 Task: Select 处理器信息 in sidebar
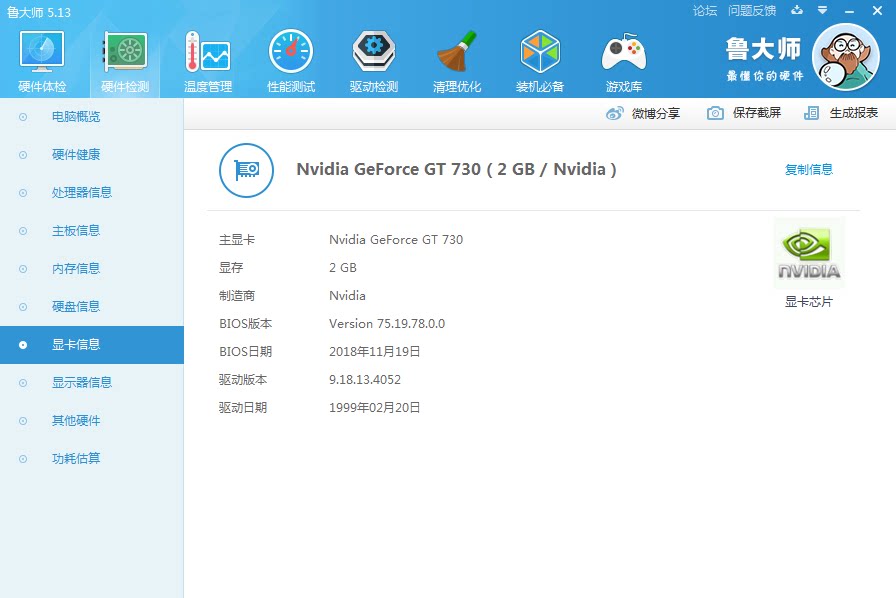(92, 193)
